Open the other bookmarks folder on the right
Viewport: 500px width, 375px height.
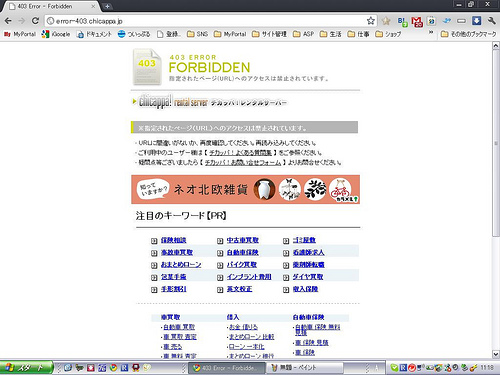click(468, 34)
